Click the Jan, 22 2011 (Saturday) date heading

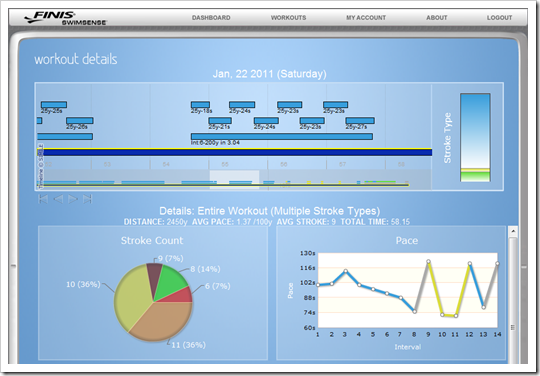269,74
